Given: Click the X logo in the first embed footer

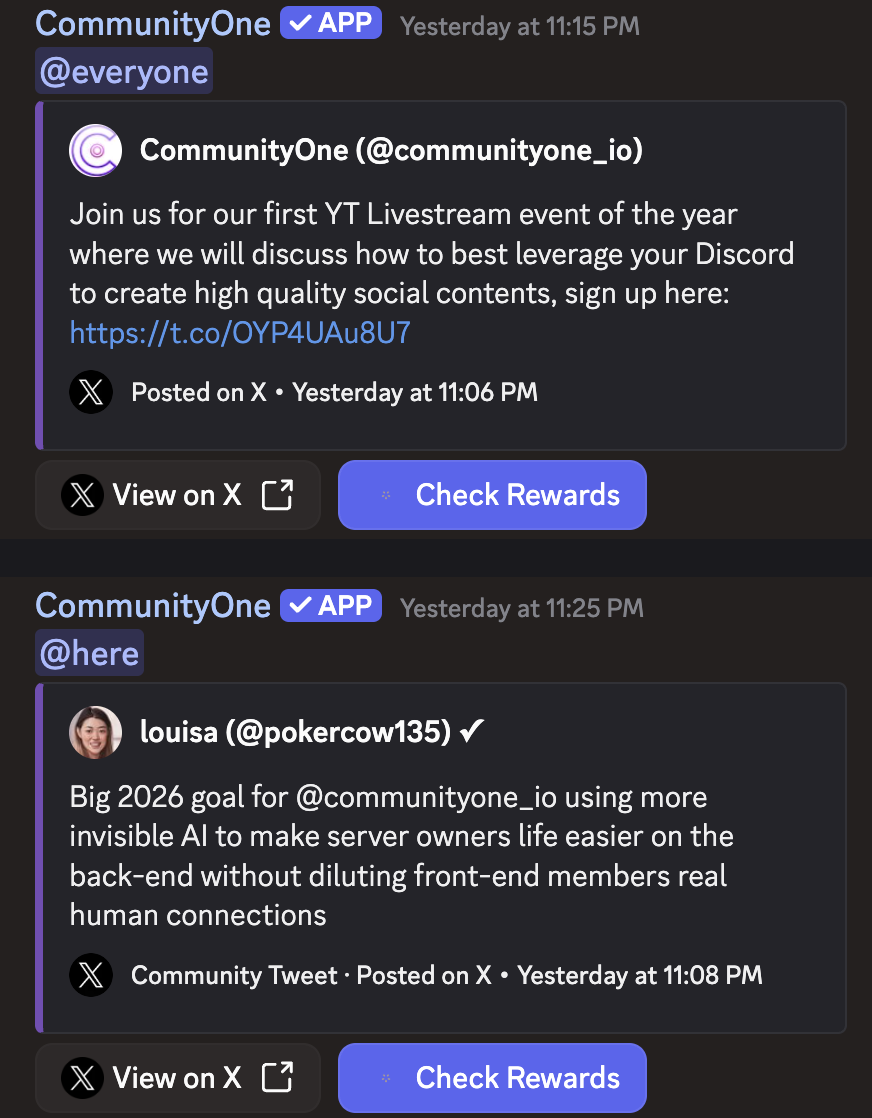Looking at the screenshot, I should click(90, 392).
